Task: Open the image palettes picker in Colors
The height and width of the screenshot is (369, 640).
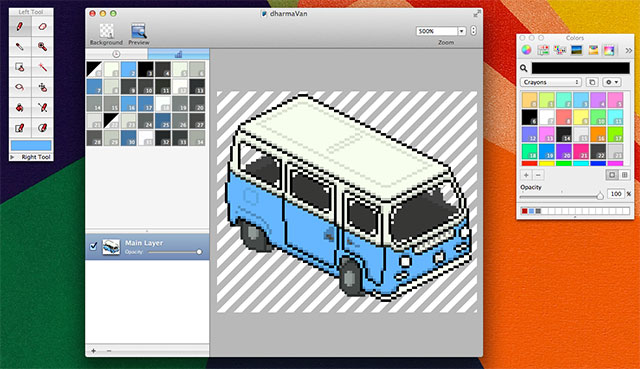Action: [x=576, y=50]
